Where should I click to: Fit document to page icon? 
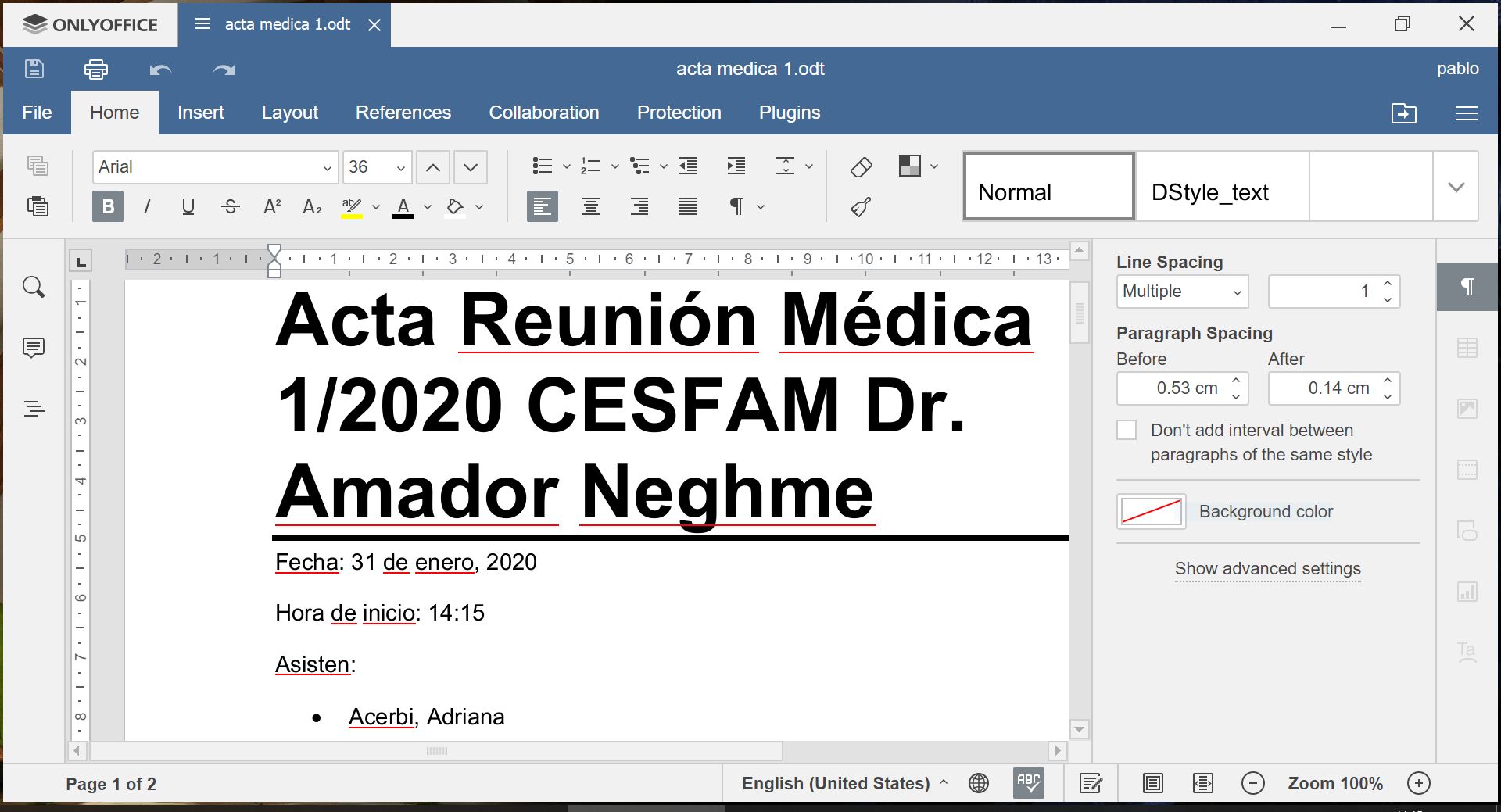pos(1153,783)
